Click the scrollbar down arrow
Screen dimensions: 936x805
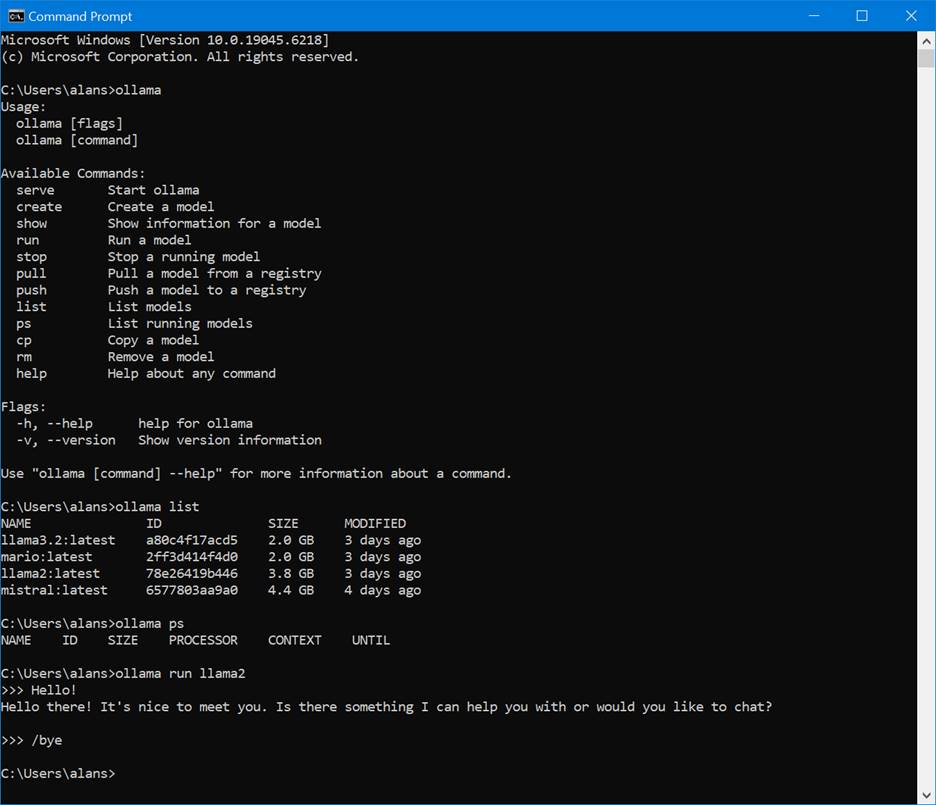(x=926, y=791)
